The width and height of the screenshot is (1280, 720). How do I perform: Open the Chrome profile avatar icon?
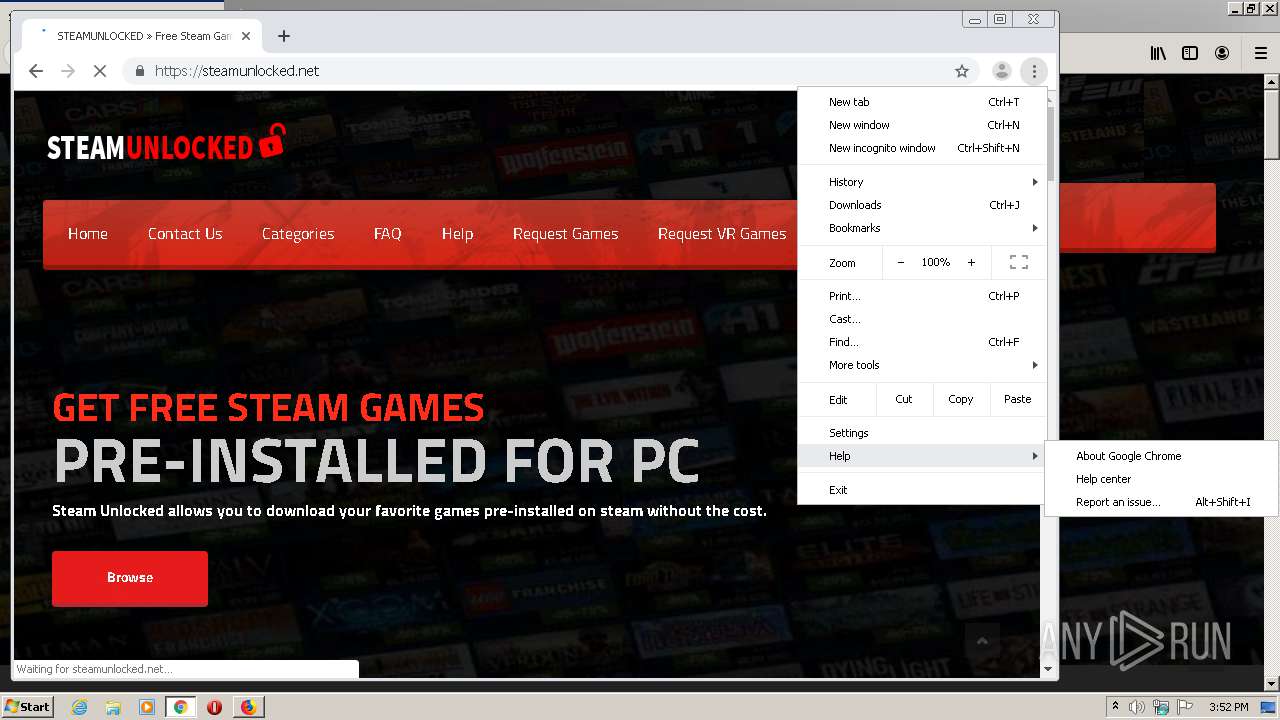point(1001,71)
